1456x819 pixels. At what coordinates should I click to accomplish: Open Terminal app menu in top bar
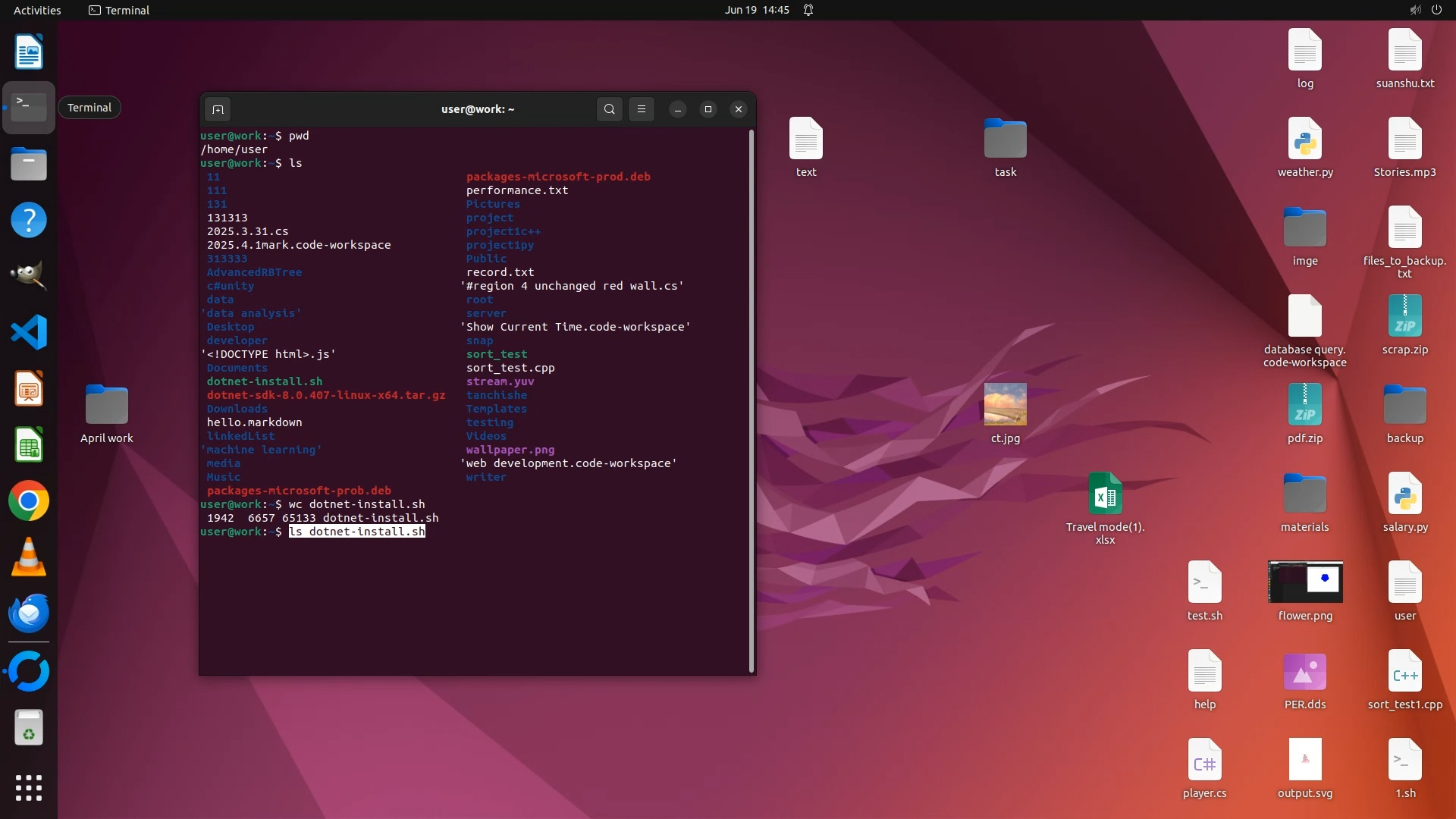pos(119,10)
